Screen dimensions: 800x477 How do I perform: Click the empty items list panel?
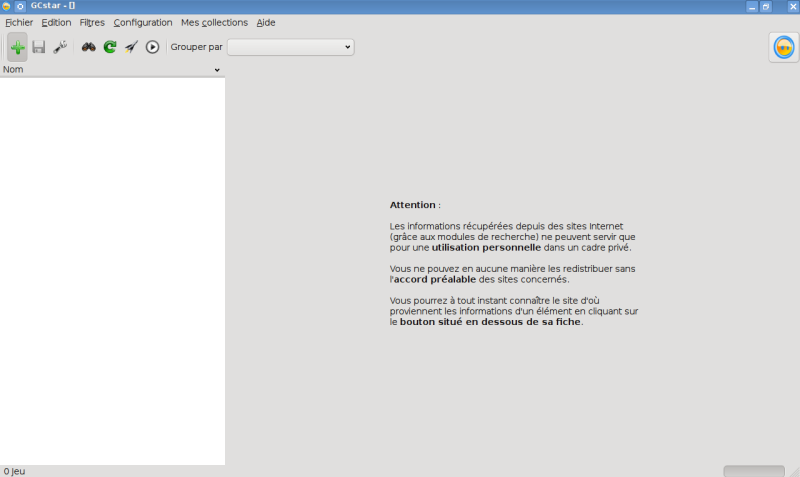coord(112,271)
